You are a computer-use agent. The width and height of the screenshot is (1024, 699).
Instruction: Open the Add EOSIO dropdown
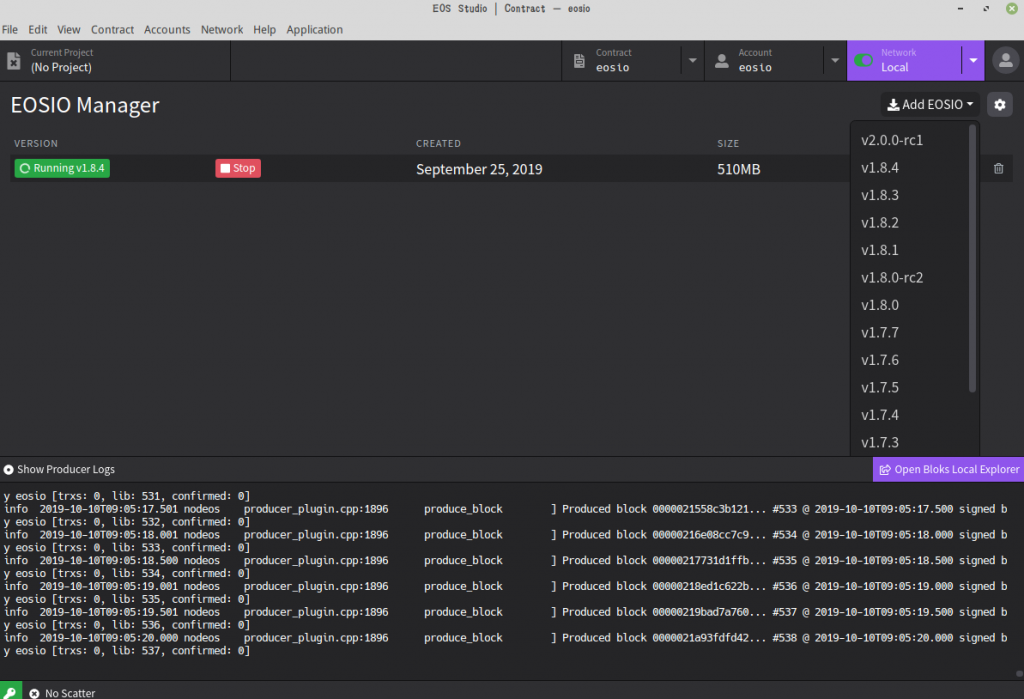(929, 105)
